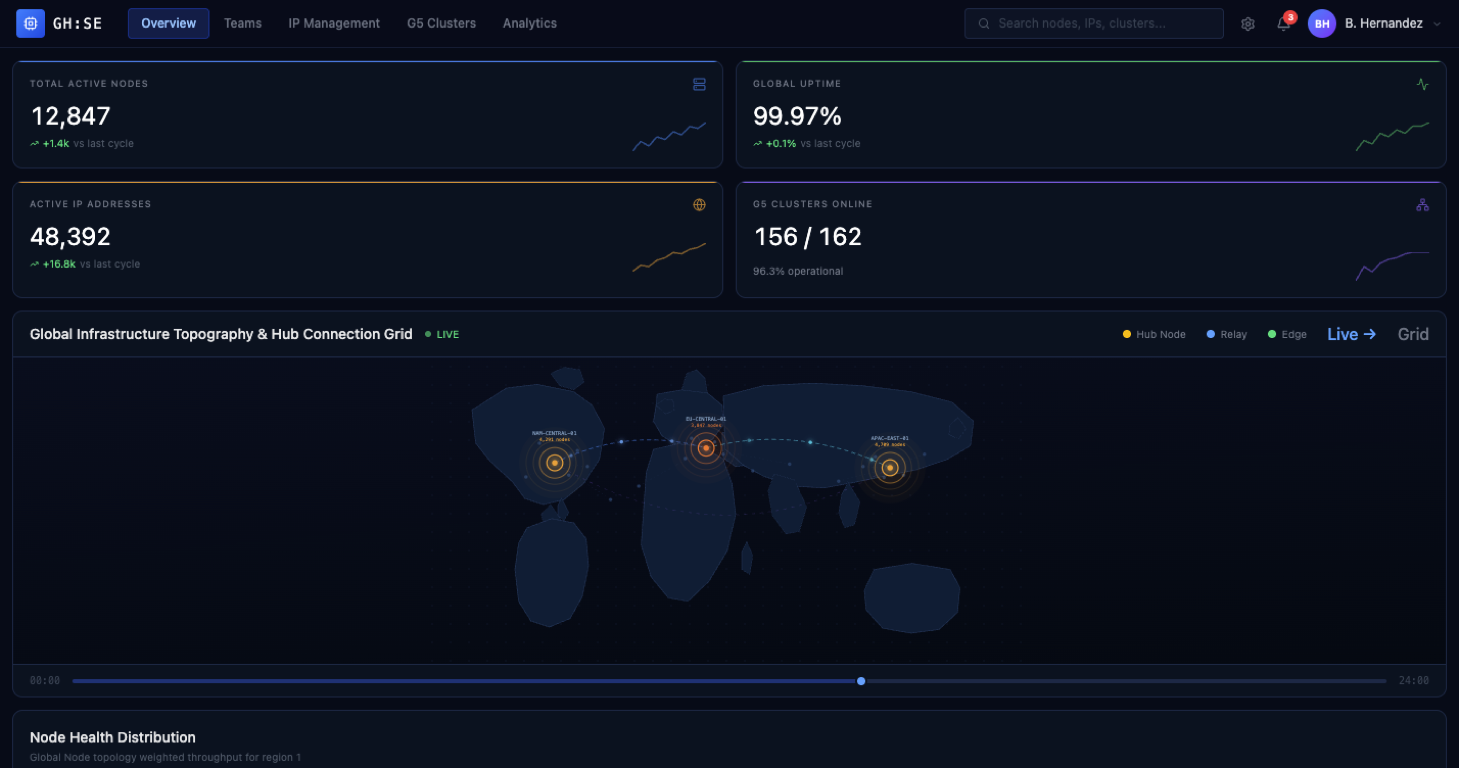
Task: Click the GH:SE chip logo icon
Action: point(31,23)
